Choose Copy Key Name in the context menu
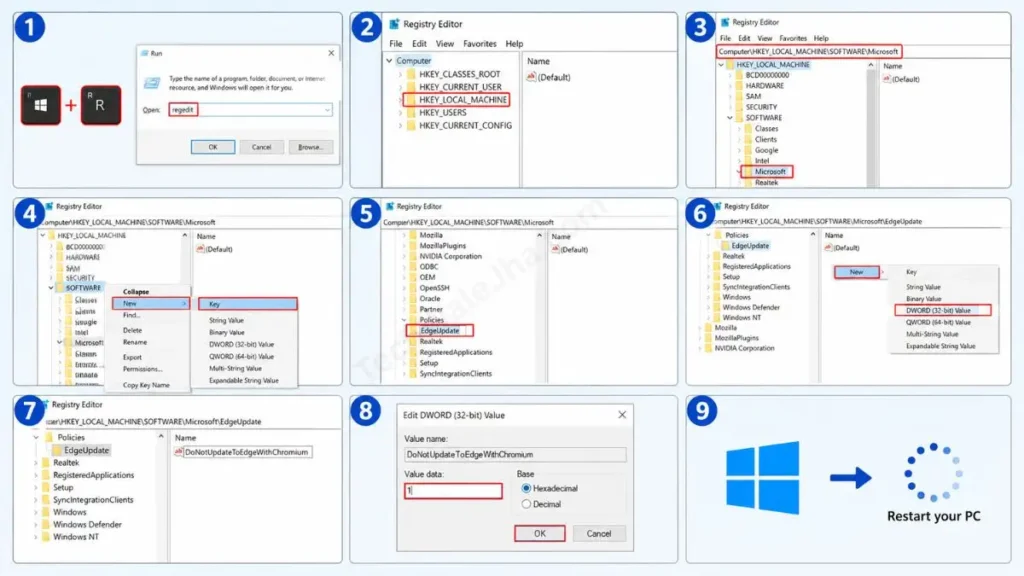 (146, 385)
